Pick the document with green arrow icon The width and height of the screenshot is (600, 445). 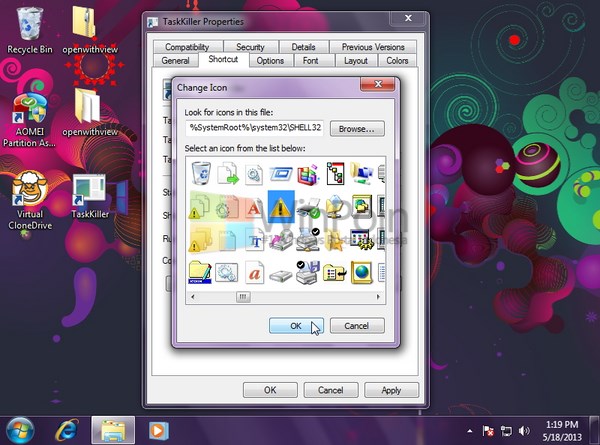click(228, 173)
